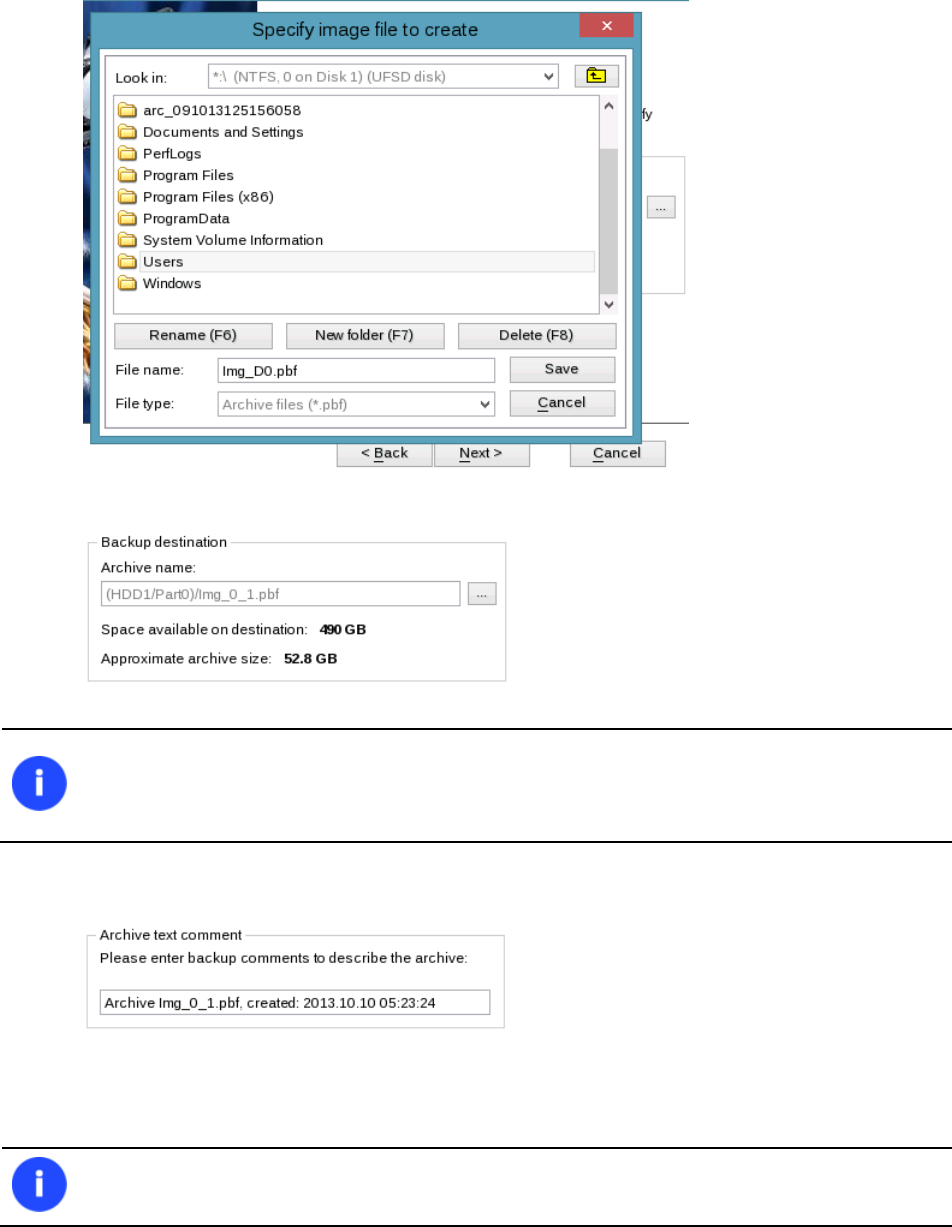
Task: Click the Archive name field
Action: (280, 594)
